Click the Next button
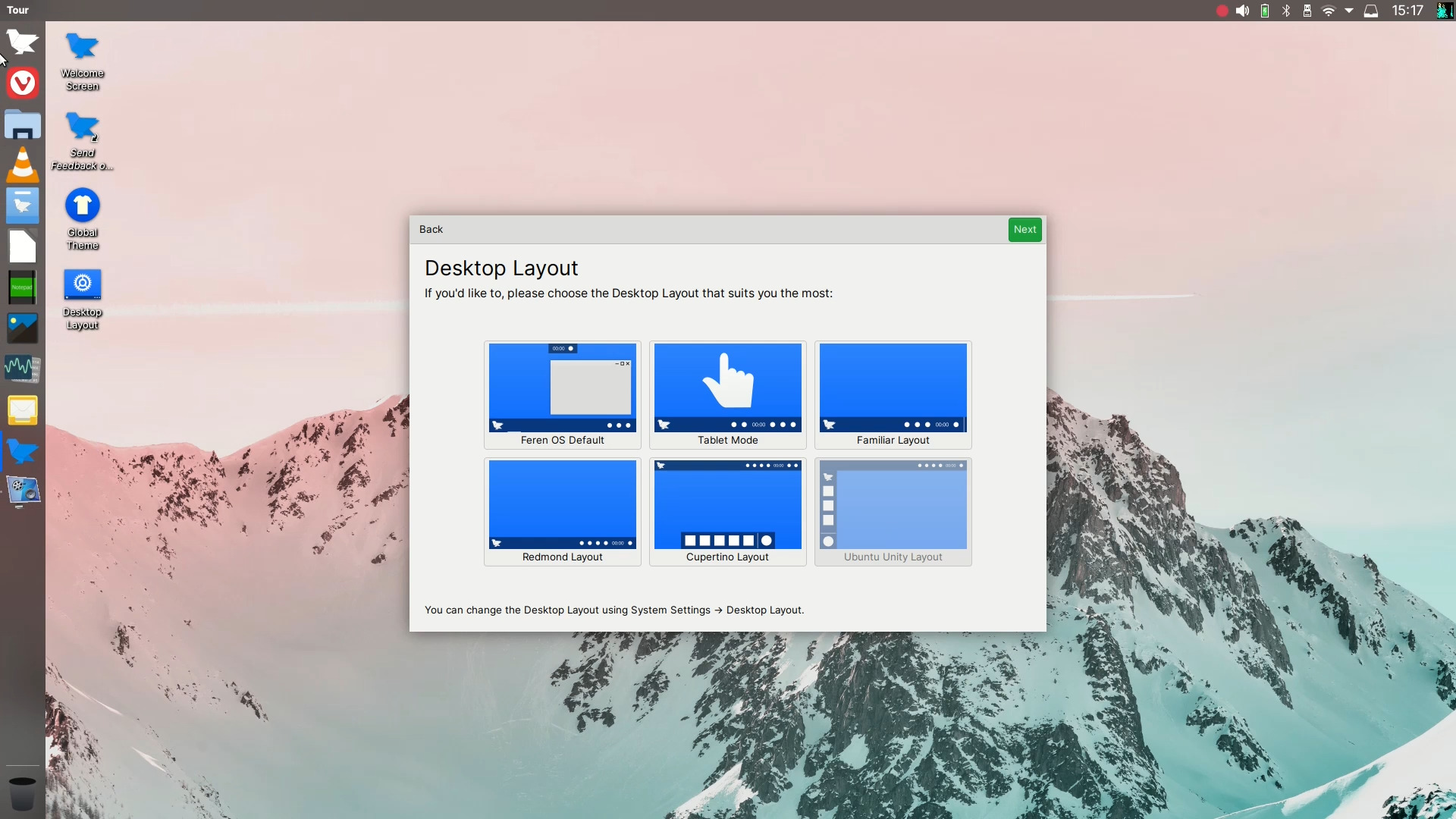The height and width of the screenshot is (819, 1456). point(1025,229)
